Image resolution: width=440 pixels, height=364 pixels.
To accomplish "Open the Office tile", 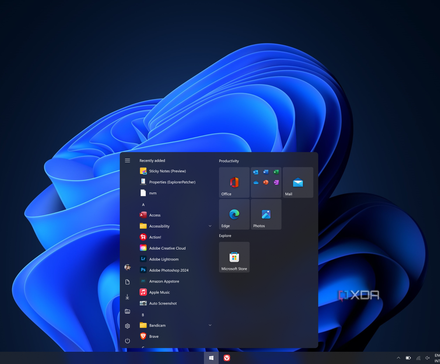I will (234, 182).
